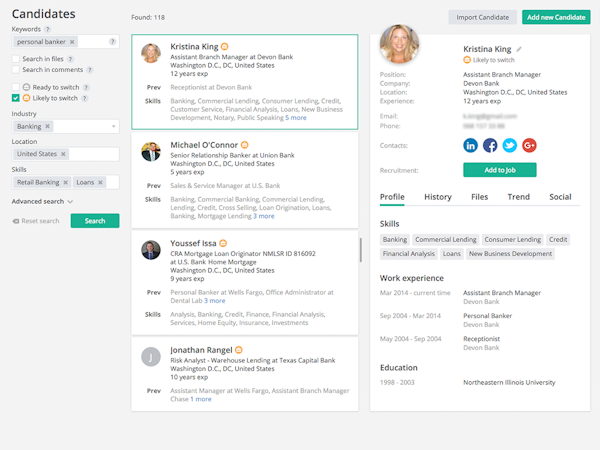Click the Add new Candidate button
The height and width of the screenshot is (450, 600).
555,17
